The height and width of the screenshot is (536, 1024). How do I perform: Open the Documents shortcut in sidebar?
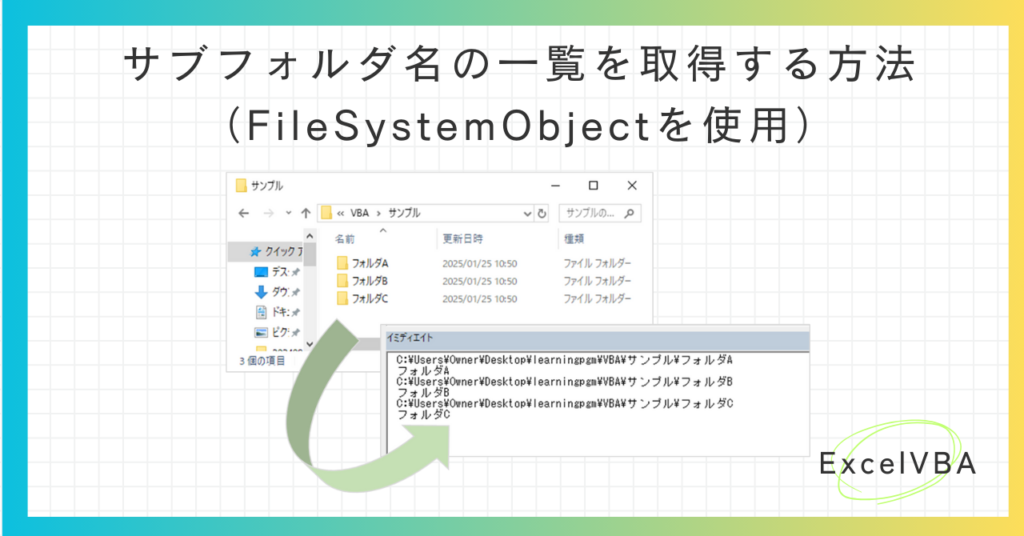[276, 312]
